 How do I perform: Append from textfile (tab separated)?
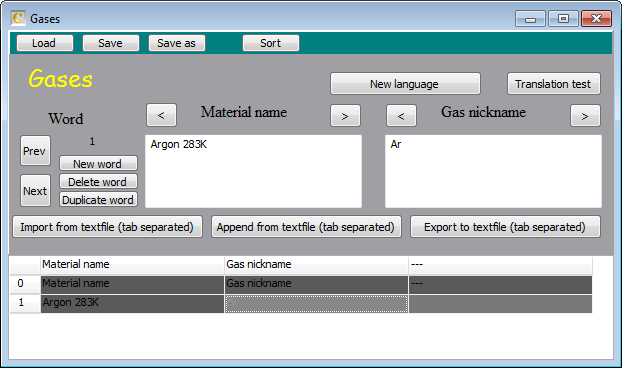click(306, 227)
